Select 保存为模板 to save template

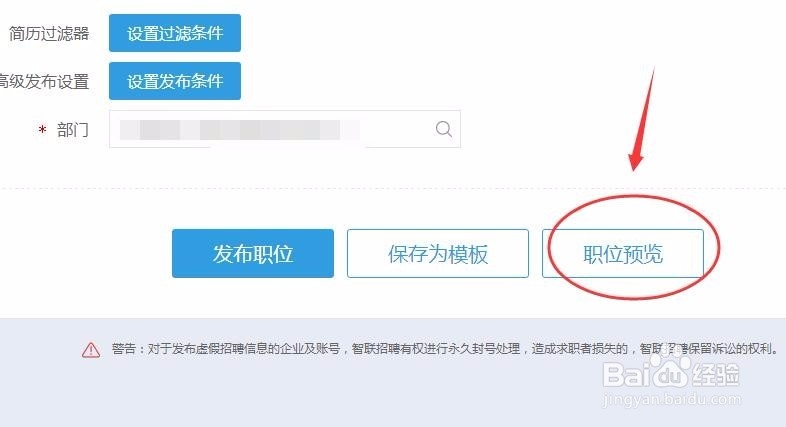pos(438,254)
